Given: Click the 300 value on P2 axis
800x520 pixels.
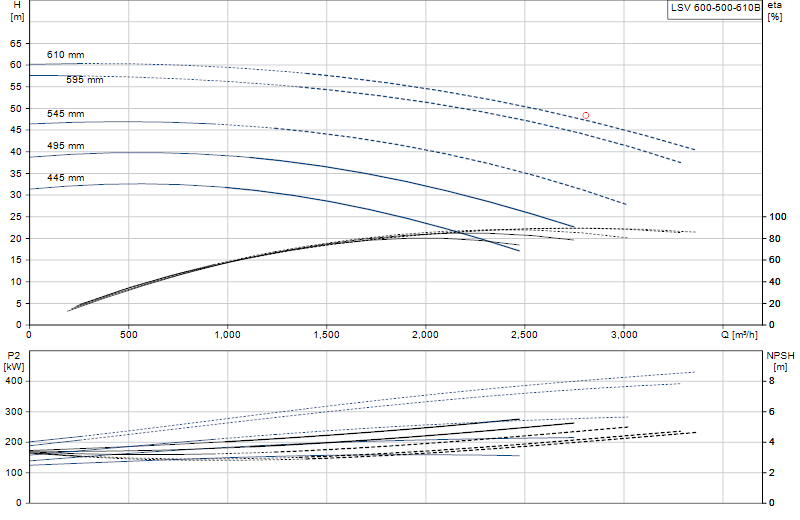Looking at the screenshot, I should pyautogui.click(x=14, y=412).
